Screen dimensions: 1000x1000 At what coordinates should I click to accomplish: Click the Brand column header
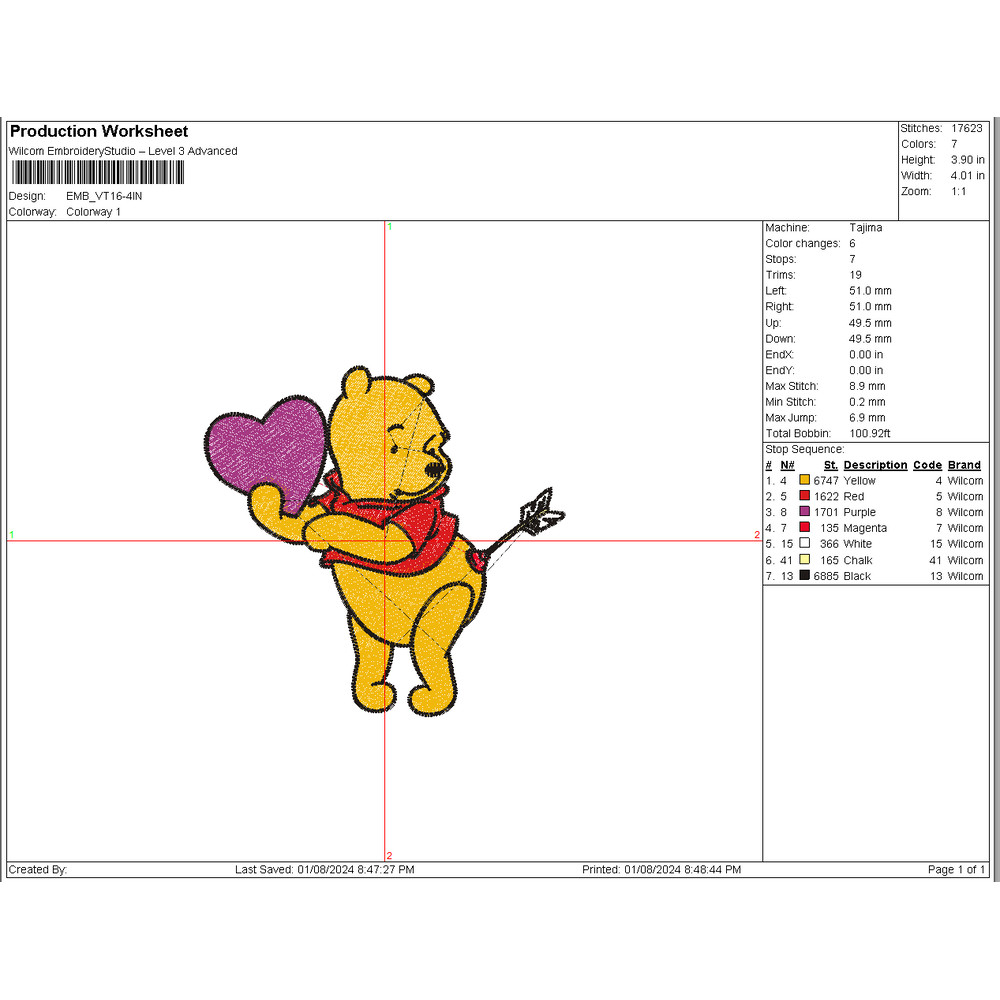pos(965,465)
